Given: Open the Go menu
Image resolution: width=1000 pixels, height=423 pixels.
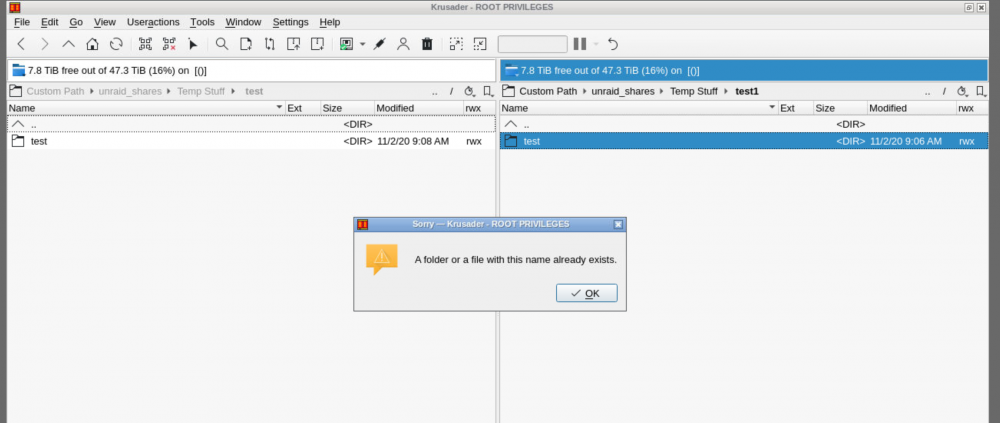Looking at the screenshot, I should (77, 22).
